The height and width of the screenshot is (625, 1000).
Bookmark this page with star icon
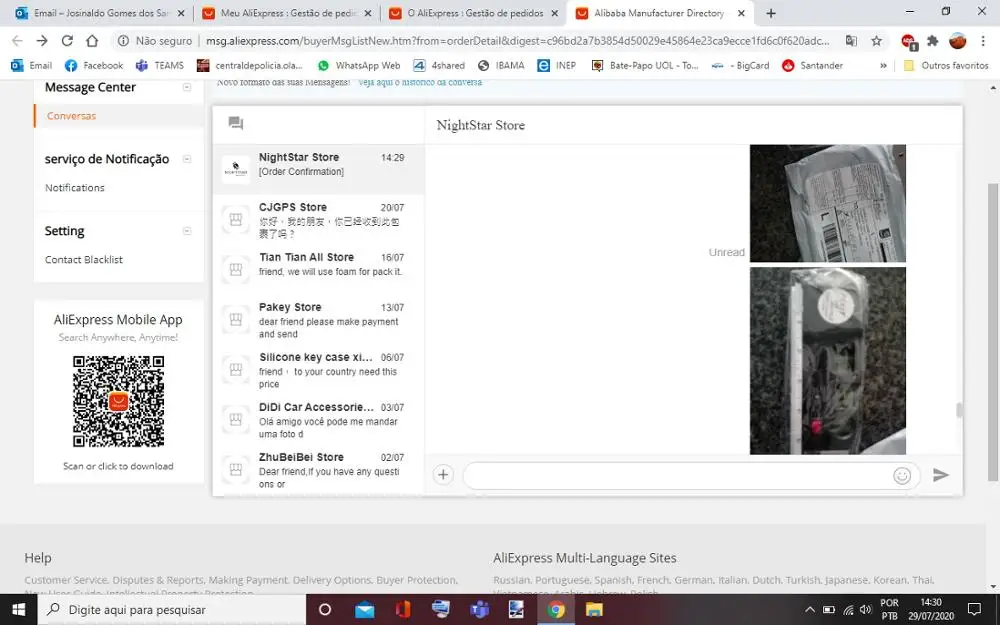[x=876, y=41]
